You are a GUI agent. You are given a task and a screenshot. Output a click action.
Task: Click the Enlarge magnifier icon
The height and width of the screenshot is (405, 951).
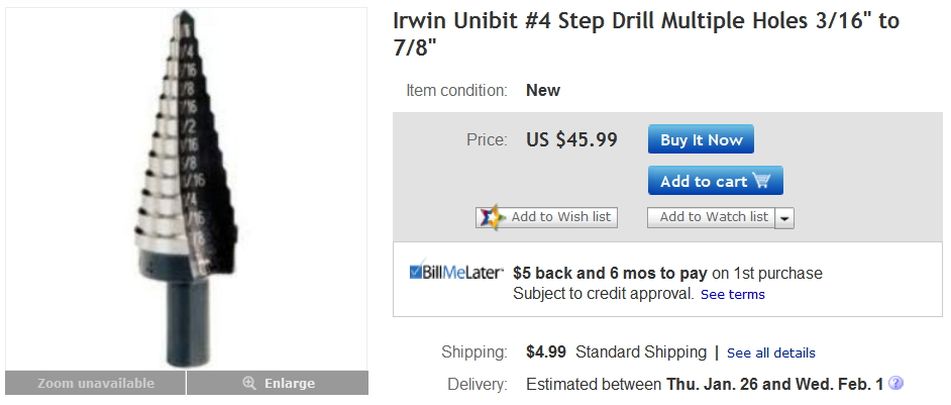250,383
